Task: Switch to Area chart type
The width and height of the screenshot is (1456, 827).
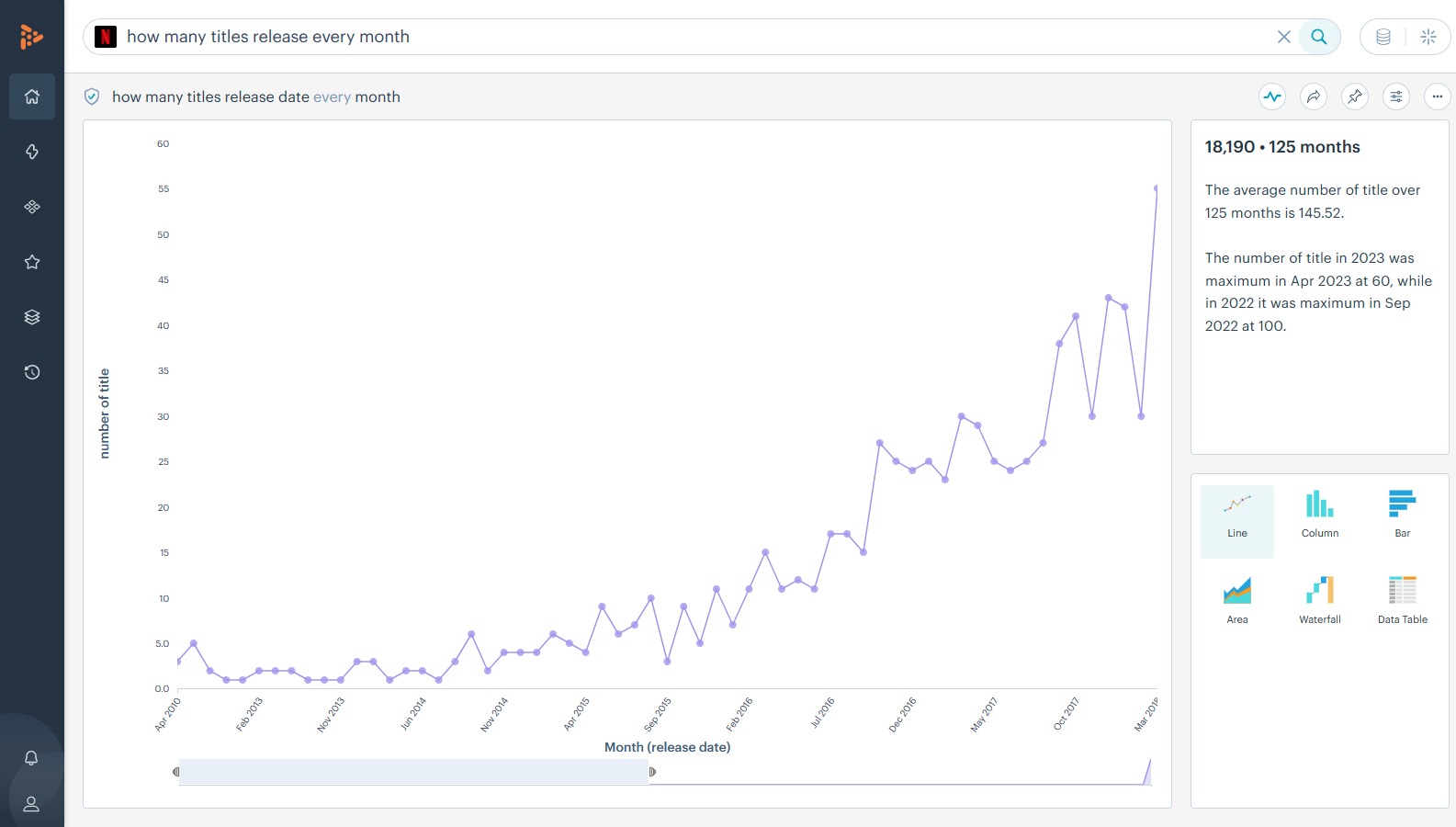Action: (x=1237, y=601)
